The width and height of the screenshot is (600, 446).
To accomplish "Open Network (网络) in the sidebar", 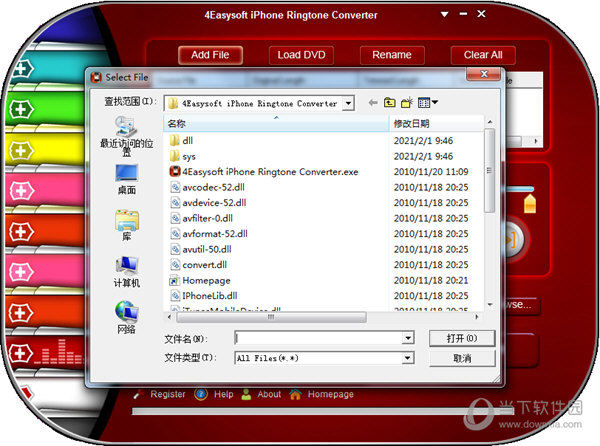I will pyautogui.click(x=127, y=317).
